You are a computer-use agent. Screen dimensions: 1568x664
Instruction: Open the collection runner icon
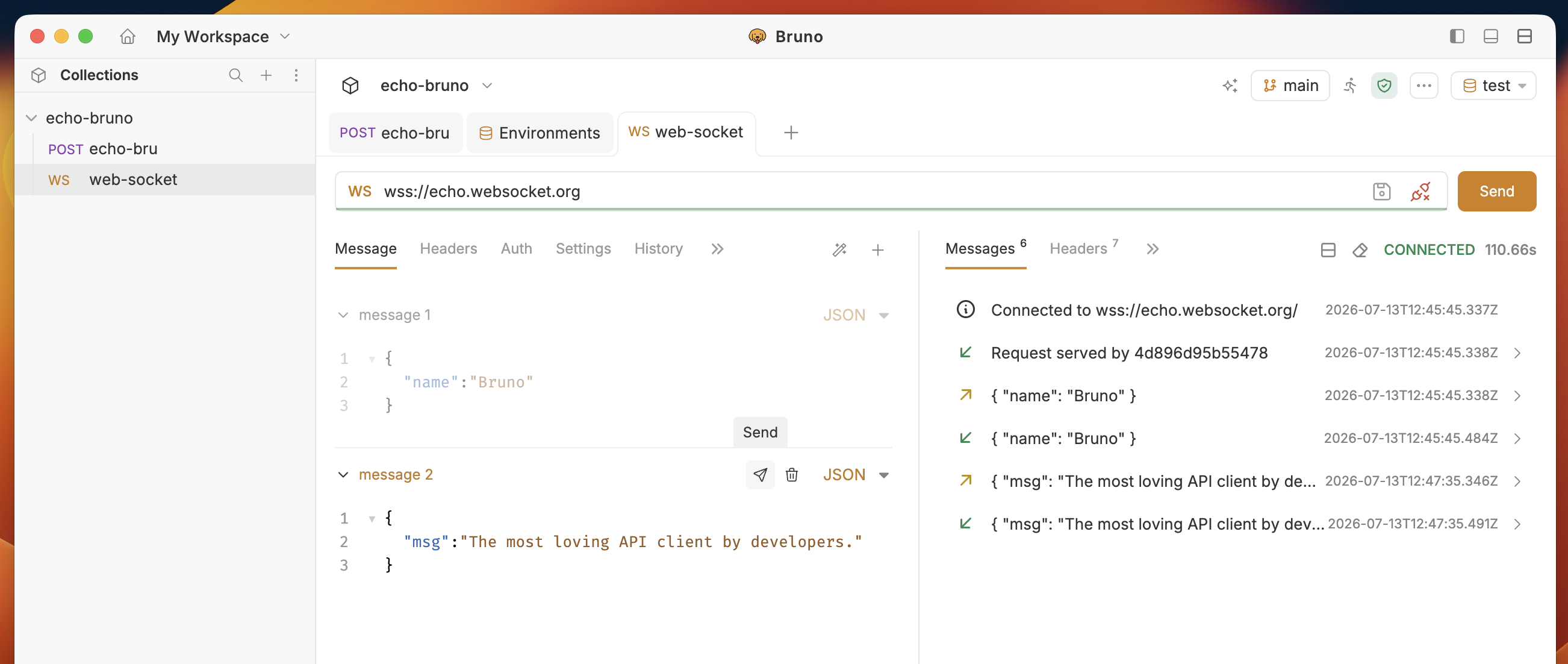(1350, 86)
